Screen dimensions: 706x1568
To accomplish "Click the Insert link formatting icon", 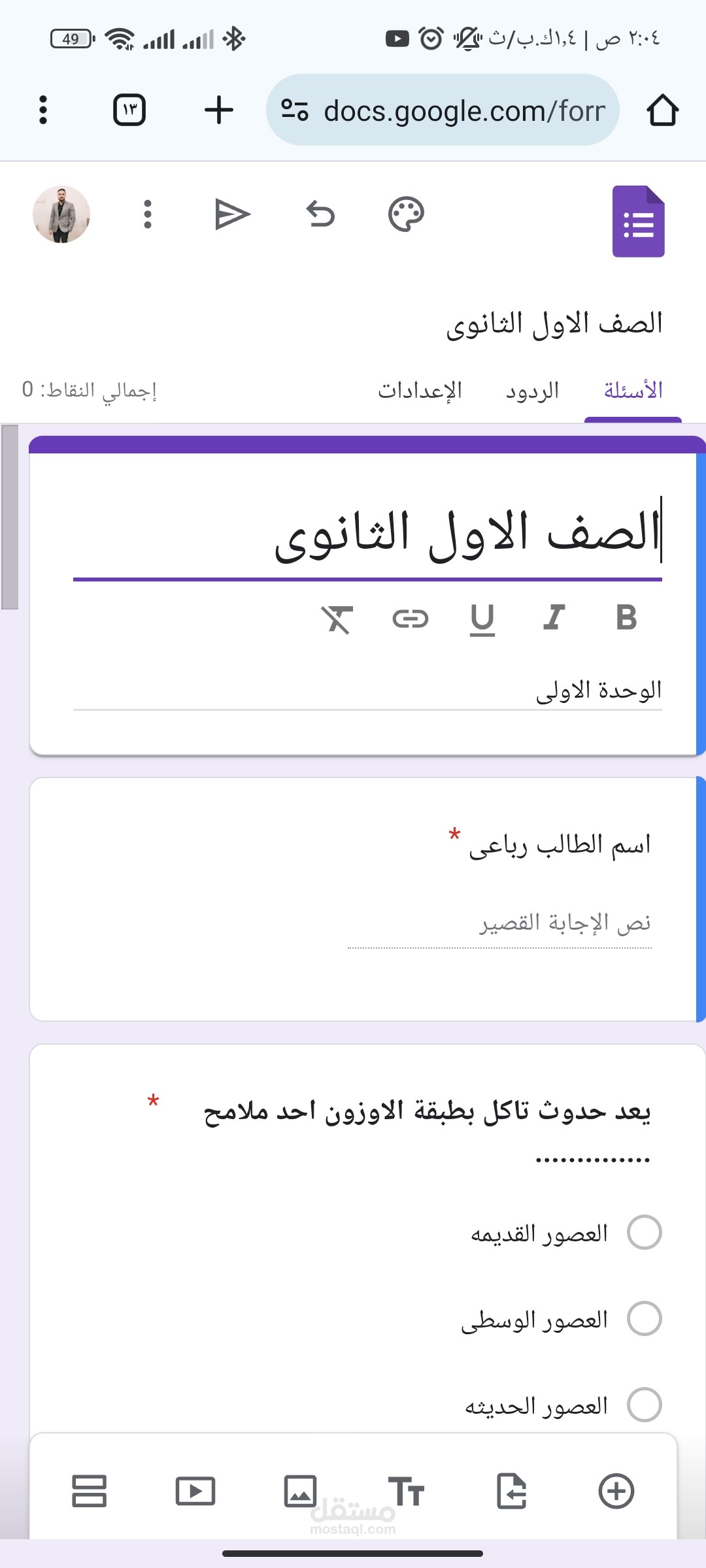I will 412,621.
